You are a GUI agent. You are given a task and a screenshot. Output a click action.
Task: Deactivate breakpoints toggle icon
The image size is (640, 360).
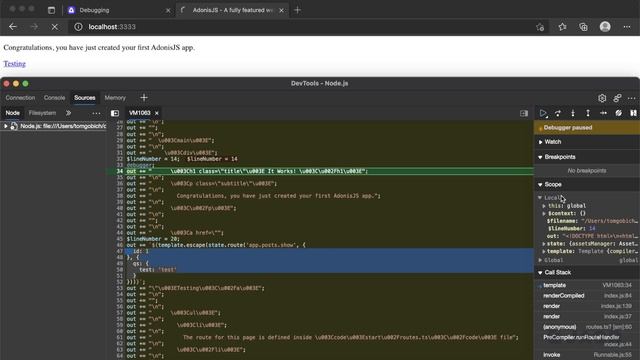click(x=618, y=113)
